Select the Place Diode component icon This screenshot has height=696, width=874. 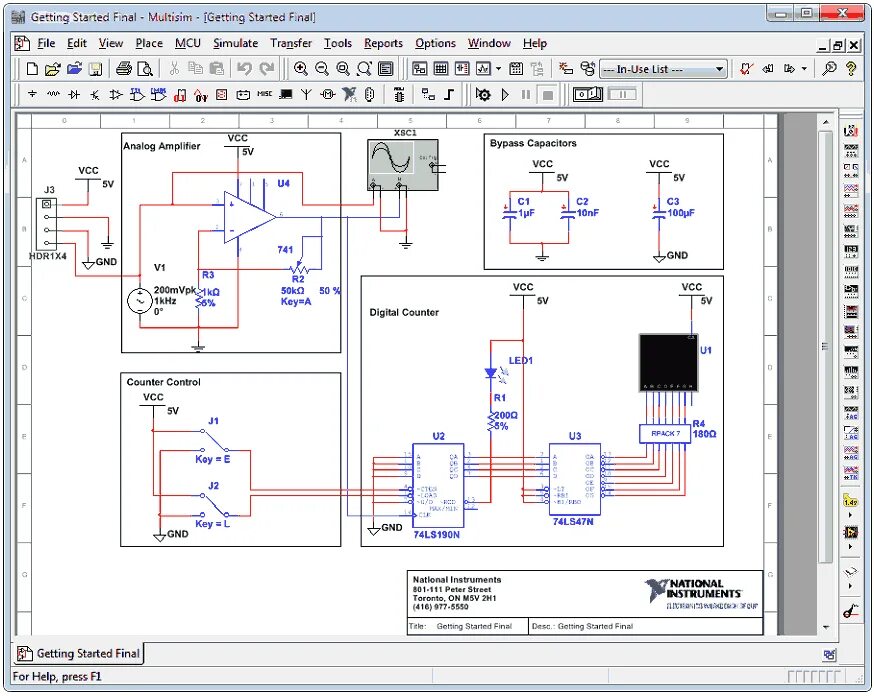click(x=72, y=94)
